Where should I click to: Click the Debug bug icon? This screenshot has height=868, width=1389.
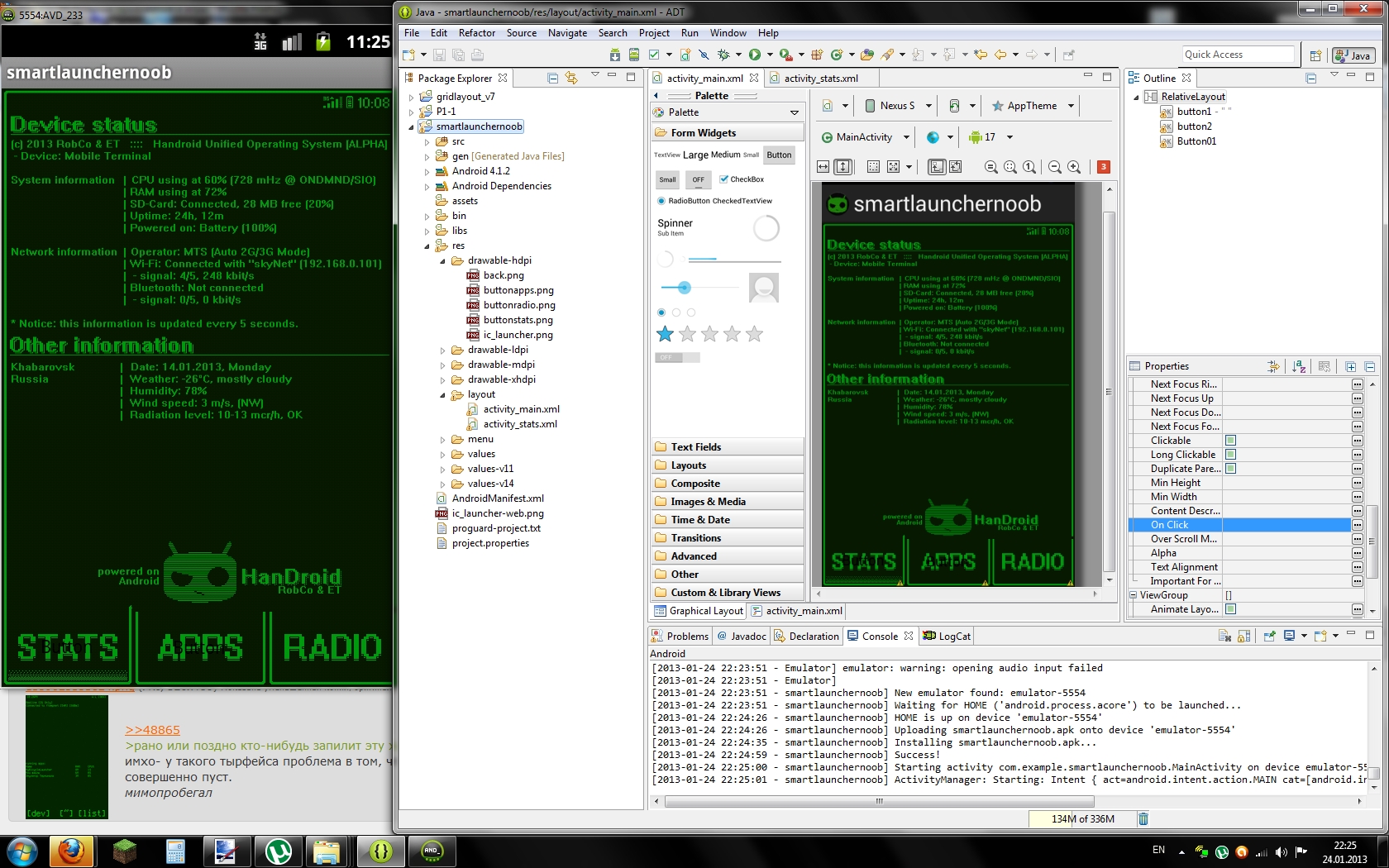tap(723, 55)
